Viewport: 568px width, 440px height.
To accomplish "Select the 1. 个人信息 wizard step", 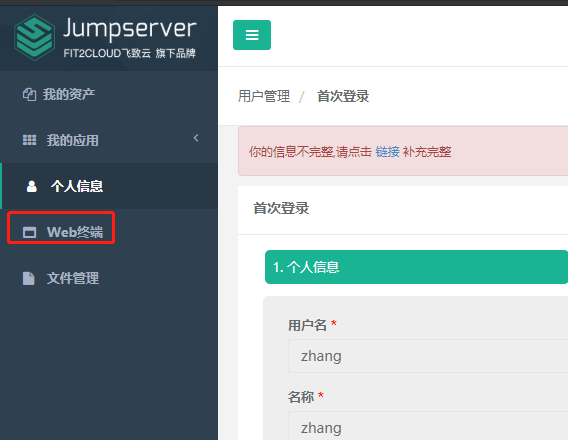I will pos(416,267).
